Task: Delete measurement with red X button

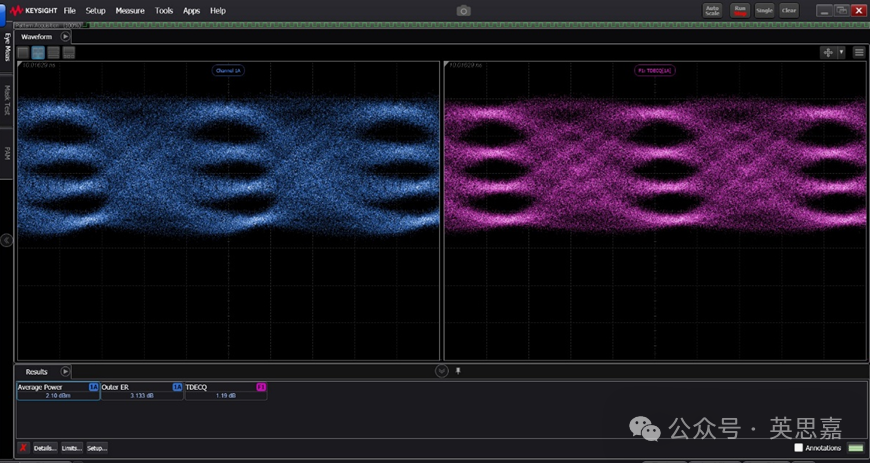Action: (23, 447)
